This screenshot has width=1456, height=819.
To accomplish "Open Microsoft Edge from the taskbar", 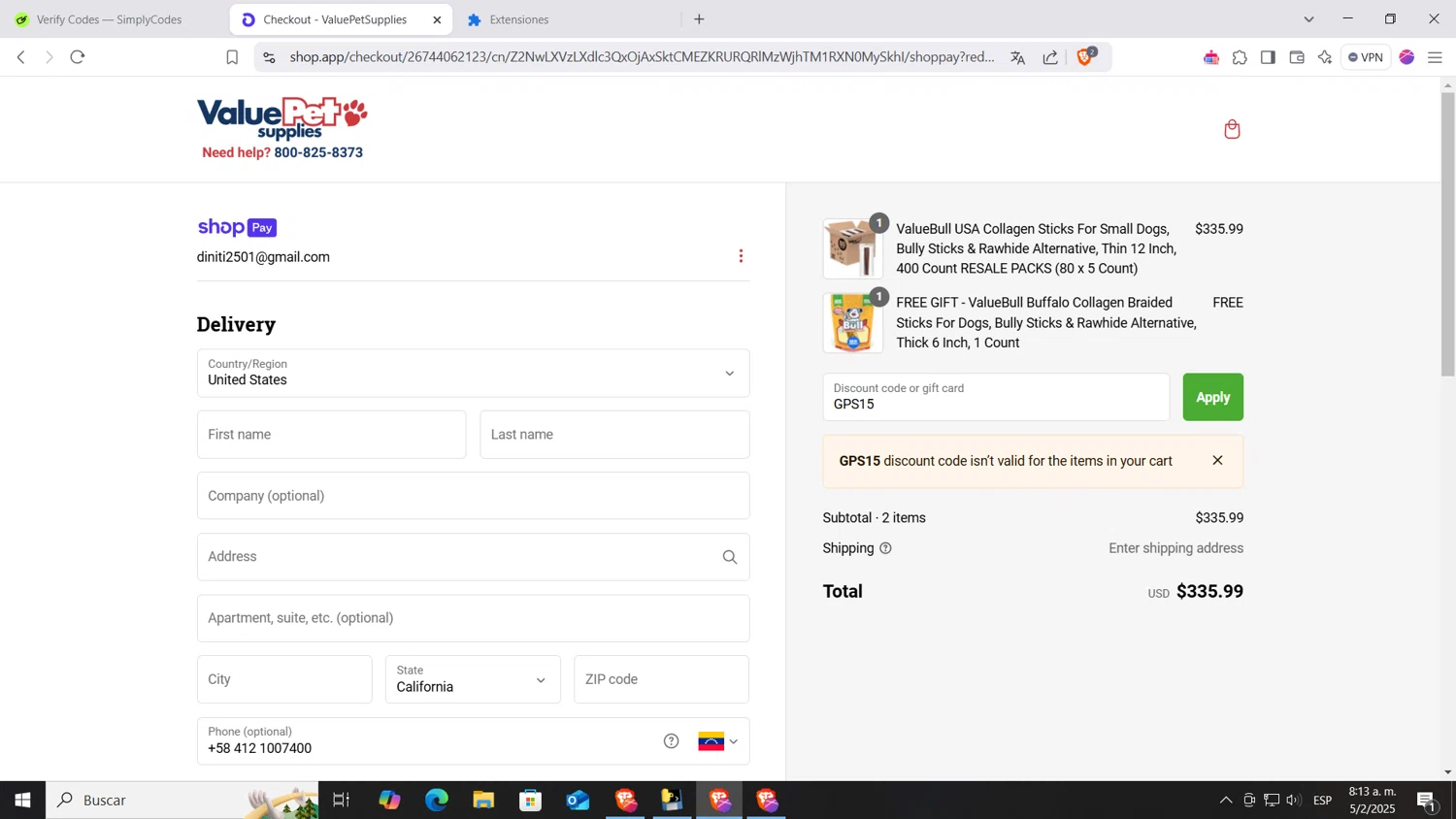I will click(x=437, y=800).
